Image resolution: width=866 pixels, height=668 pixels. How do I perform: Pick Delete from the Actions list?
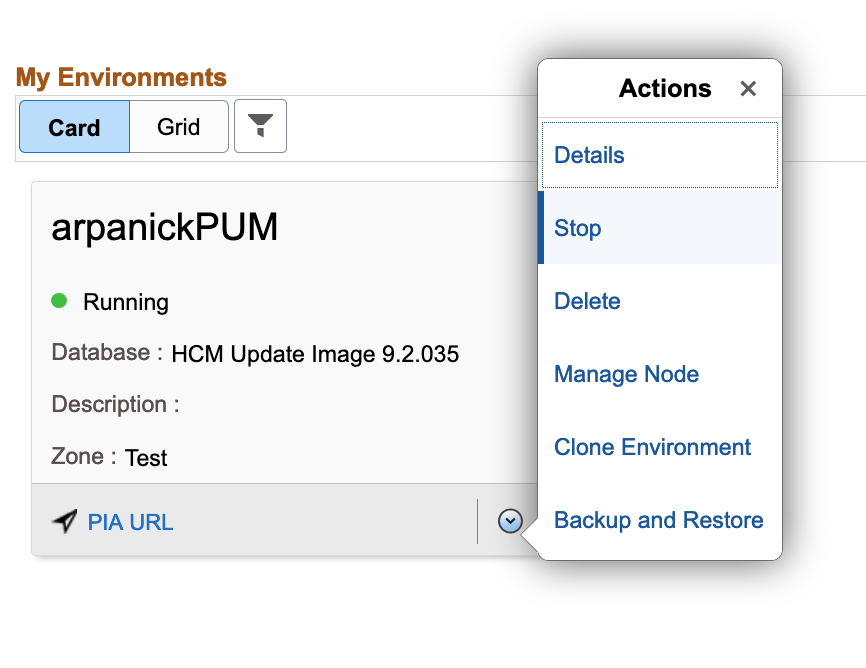(587, 301)
